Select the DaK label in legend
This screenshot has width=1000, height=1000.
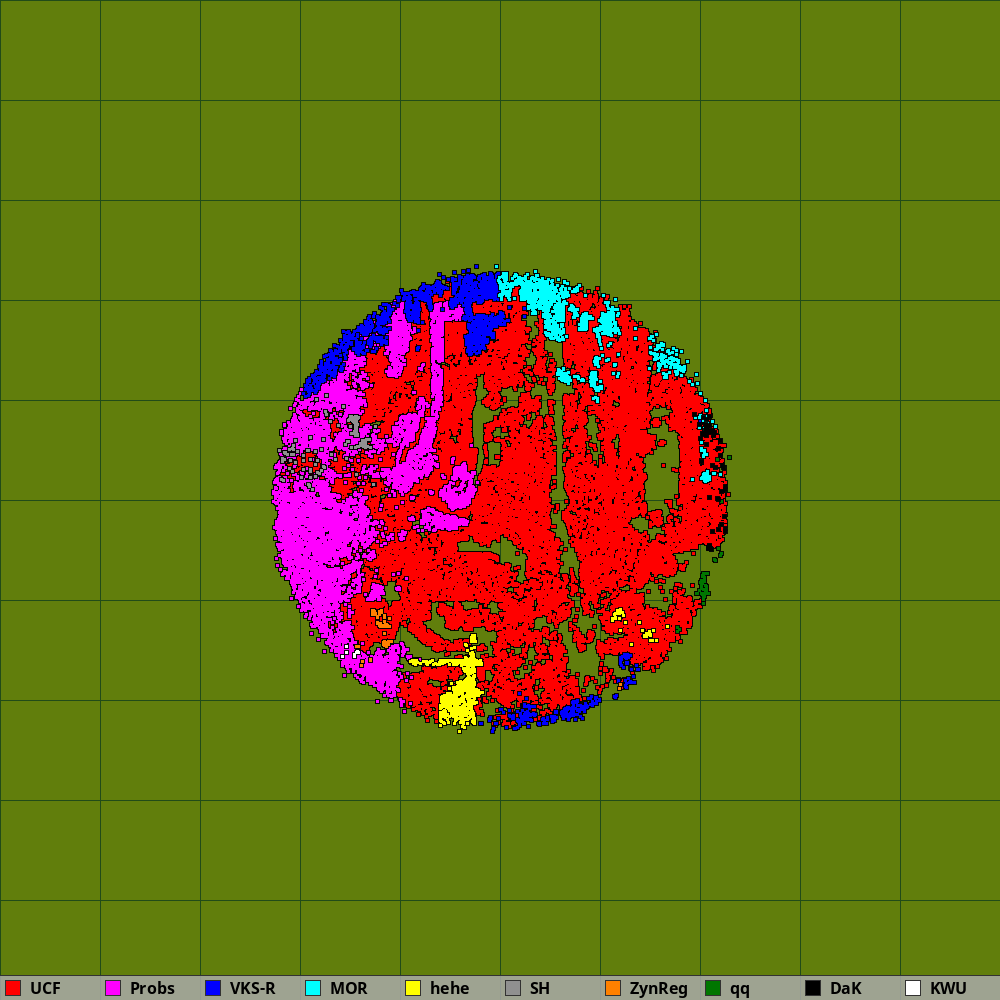(x=846, y=988)
